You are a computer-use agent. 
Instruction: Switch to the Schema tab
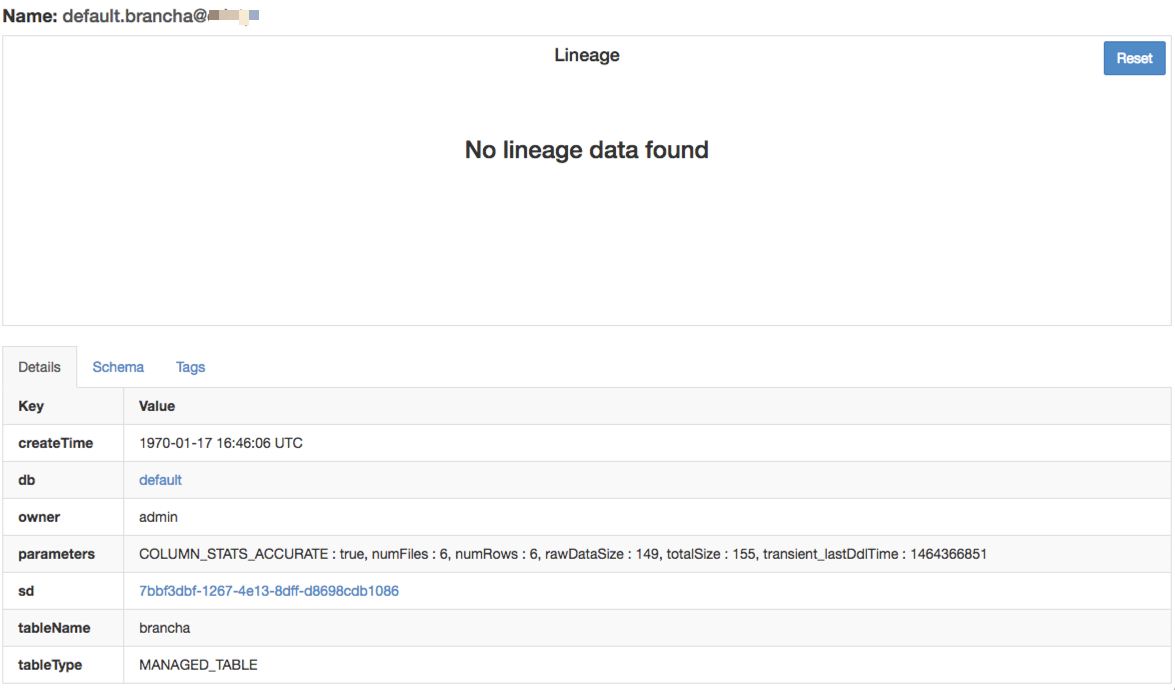[118, 367]
